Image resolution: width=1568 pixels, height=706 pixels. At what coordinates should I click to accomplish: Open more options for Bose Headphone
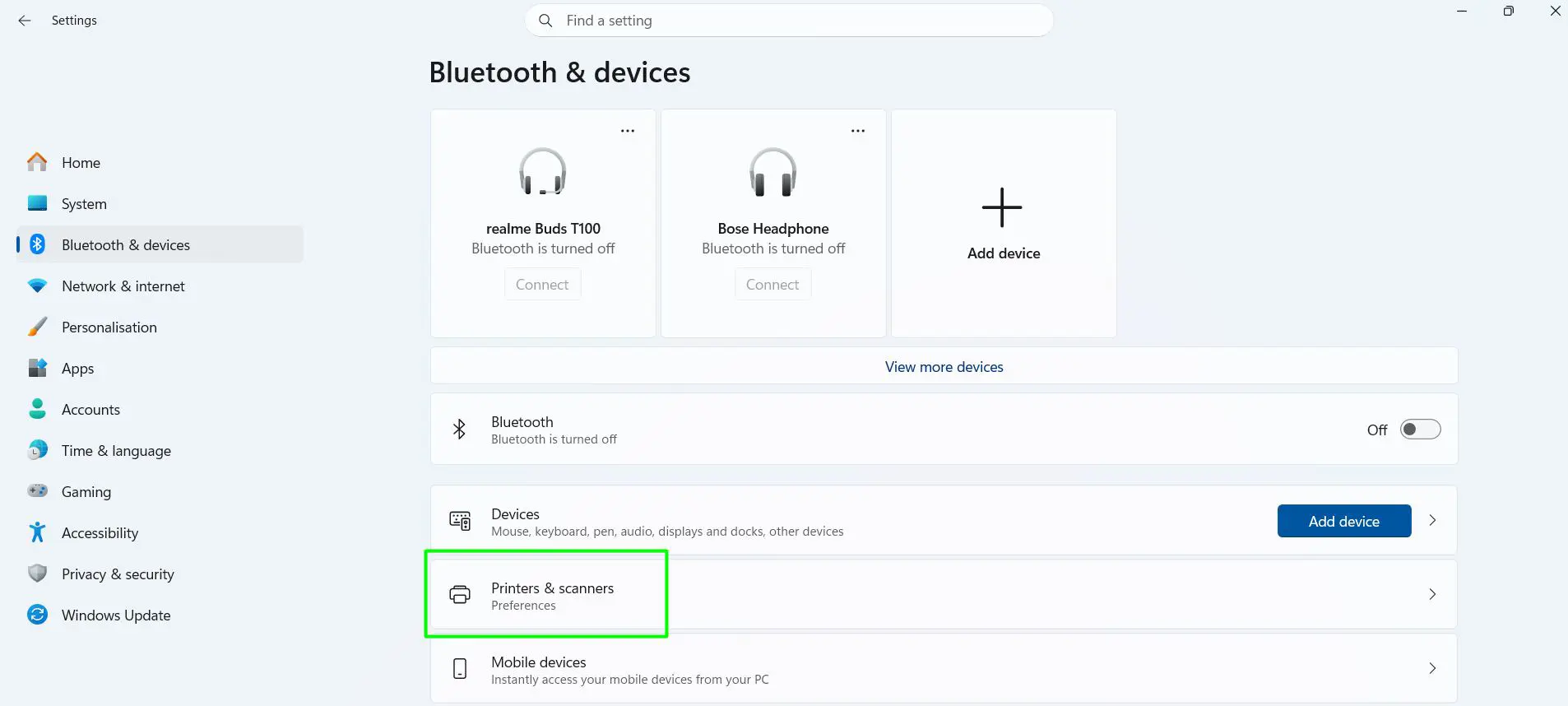coord(858,131)
